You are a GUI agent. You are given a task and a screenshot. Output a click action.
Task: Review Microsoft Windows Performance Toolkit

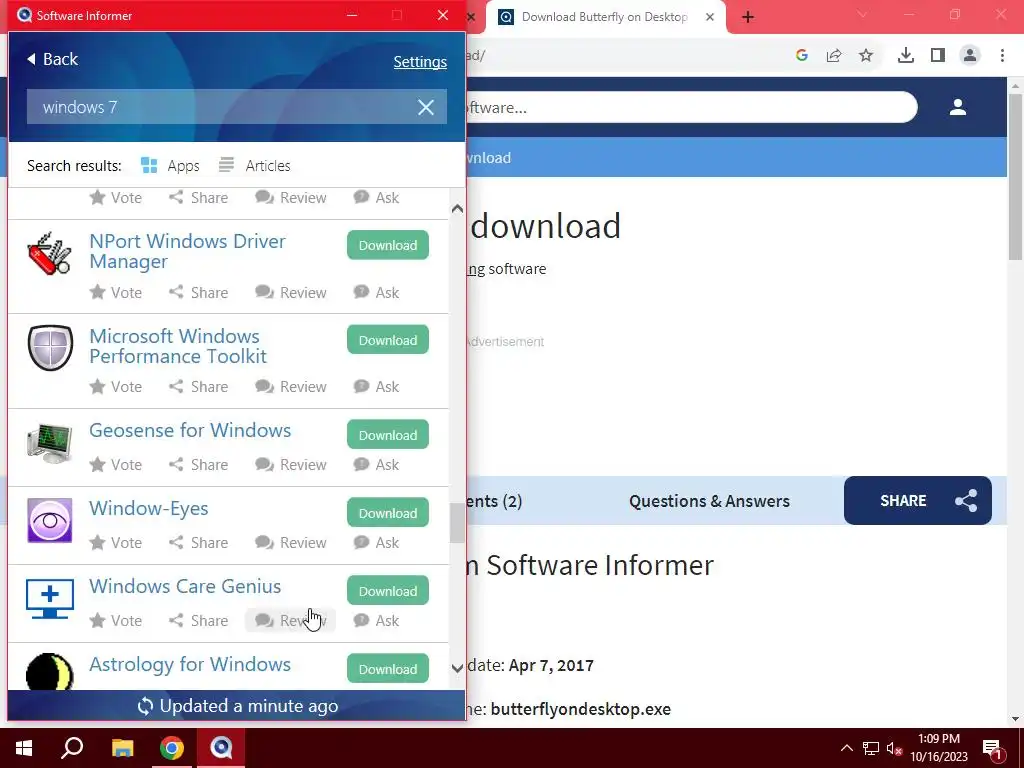coord(291,387)
